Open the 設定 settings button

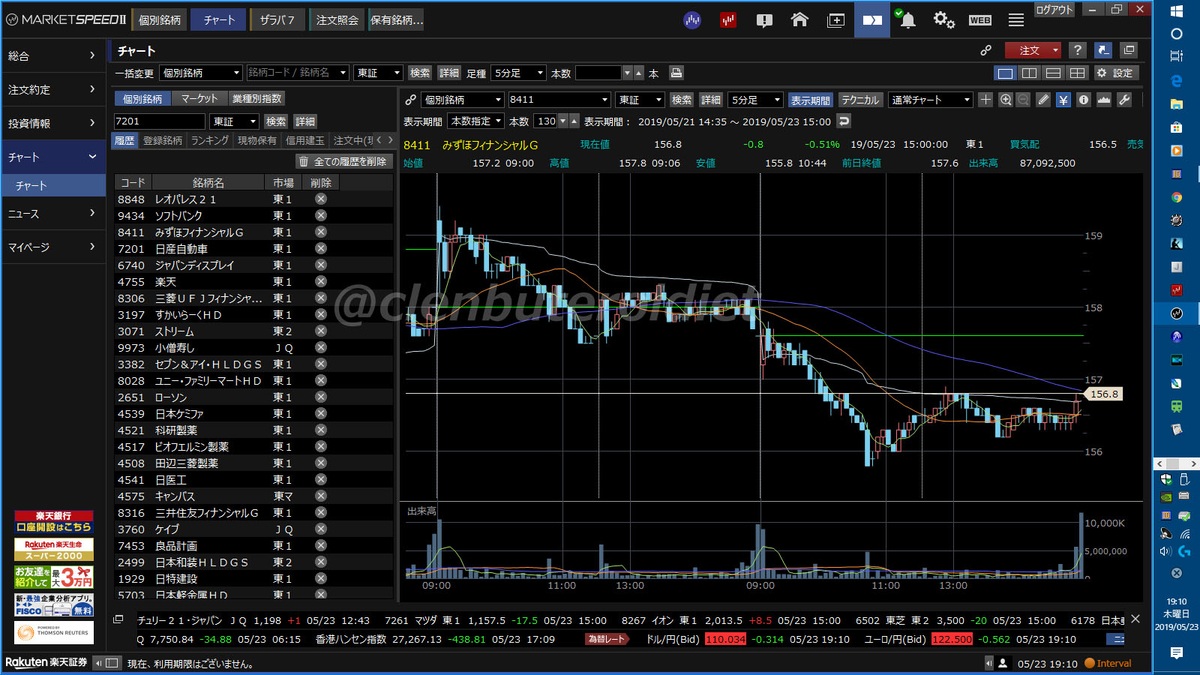[x=1115, y=73]
